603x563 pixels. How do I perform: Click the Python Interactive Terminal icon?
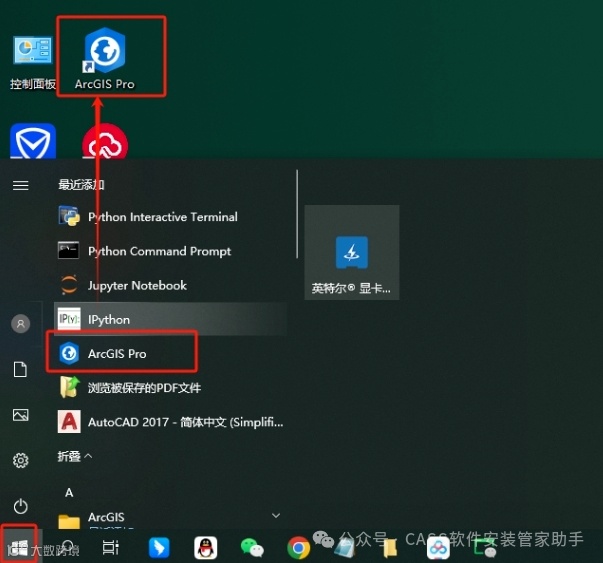69,217
